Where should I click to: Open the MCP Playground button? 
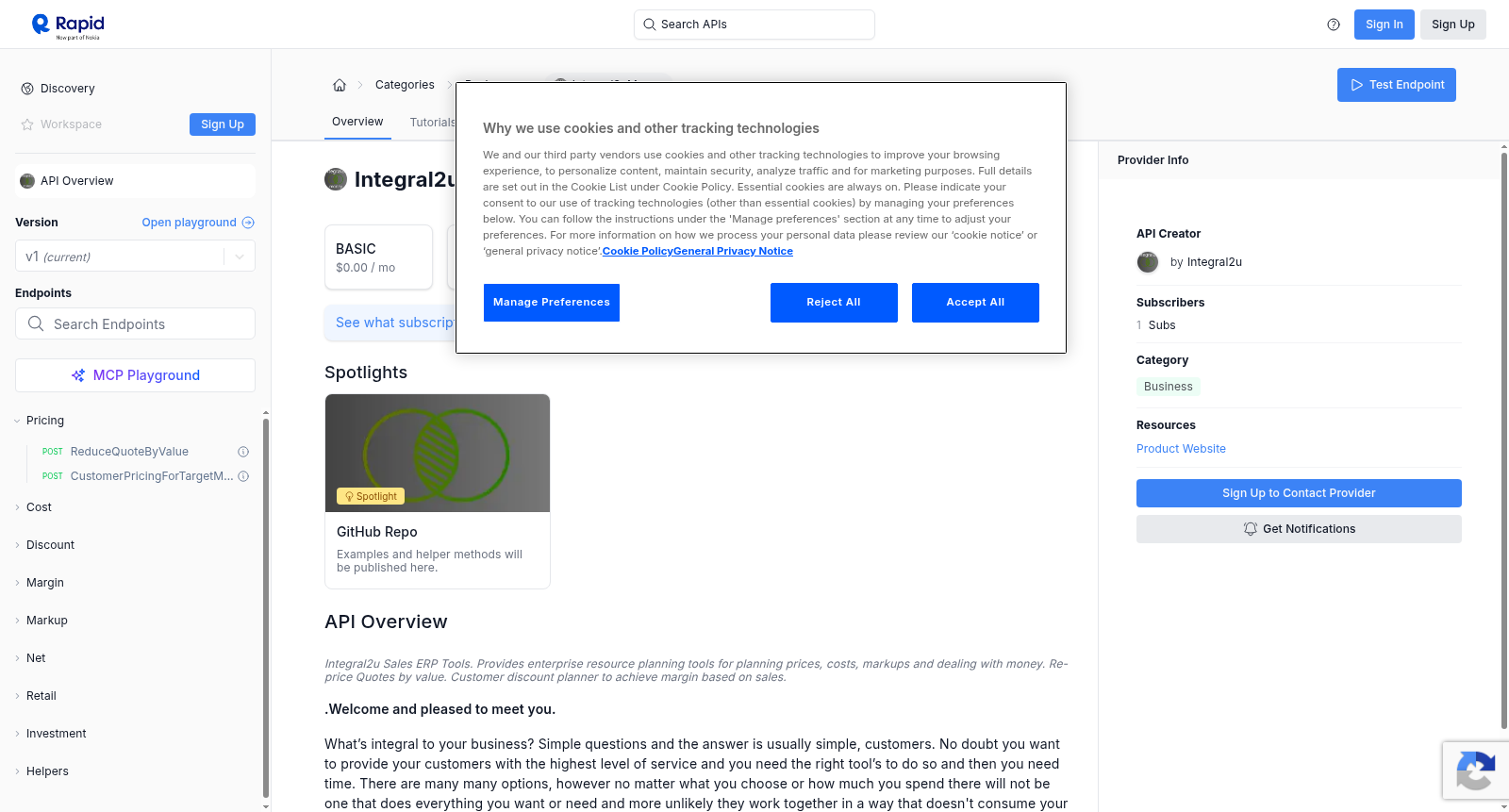click(x=135, y=375)
